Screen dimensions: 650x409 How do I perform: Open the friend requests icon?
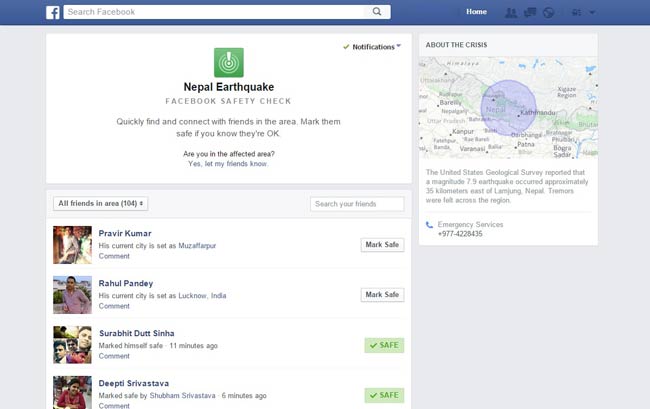[513, 13]
